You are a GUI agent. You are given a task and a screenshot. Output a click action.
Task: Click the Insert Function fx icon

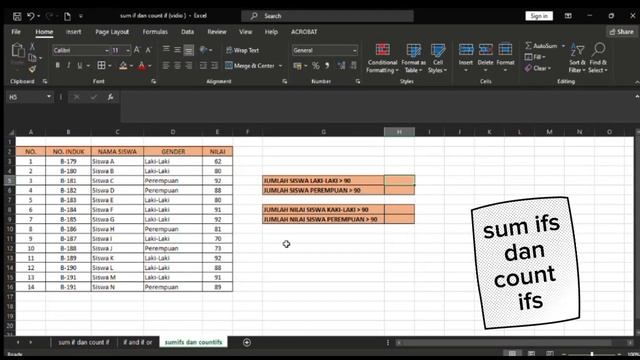(110, 97)
